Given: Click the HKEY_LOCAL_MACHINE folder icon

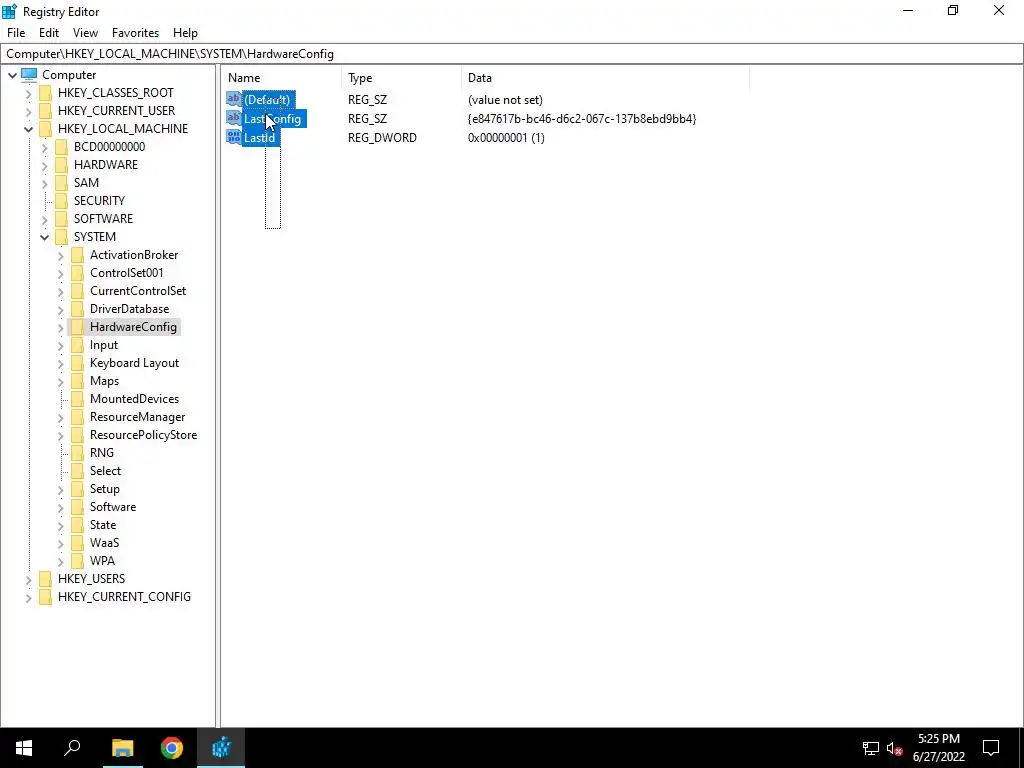Looking at the screenshot, I should coord(45,129).
